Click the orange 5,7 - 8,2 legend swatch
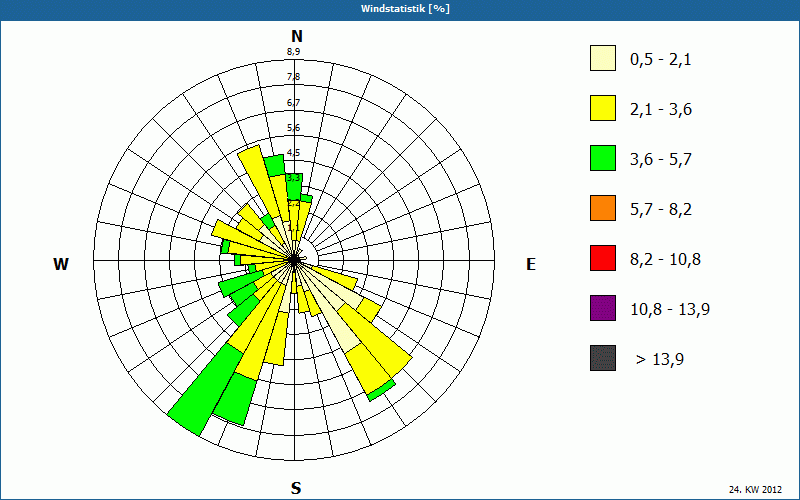Viewport: 800px width, 500px height. (x=603, y=208)
